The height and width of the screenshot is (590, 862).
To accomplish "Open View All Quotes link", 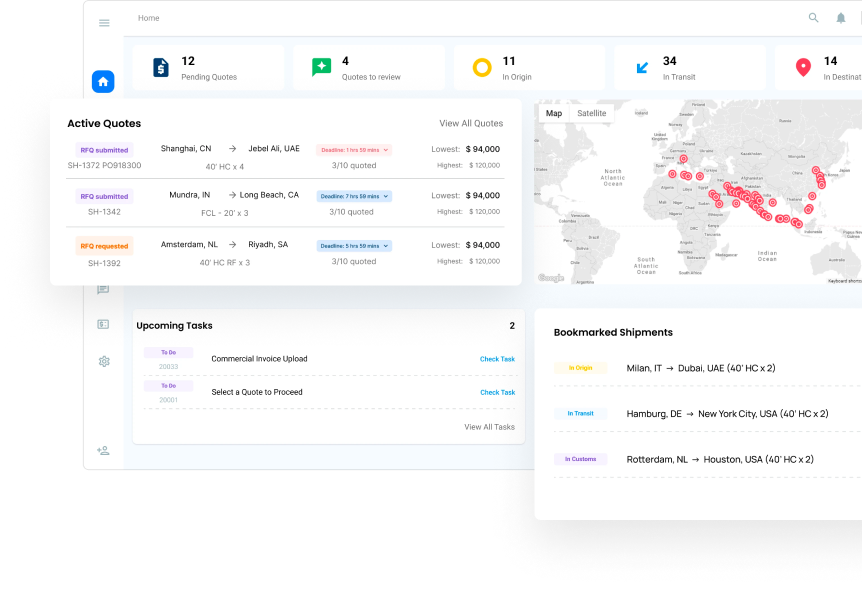I will coord(471,123).
